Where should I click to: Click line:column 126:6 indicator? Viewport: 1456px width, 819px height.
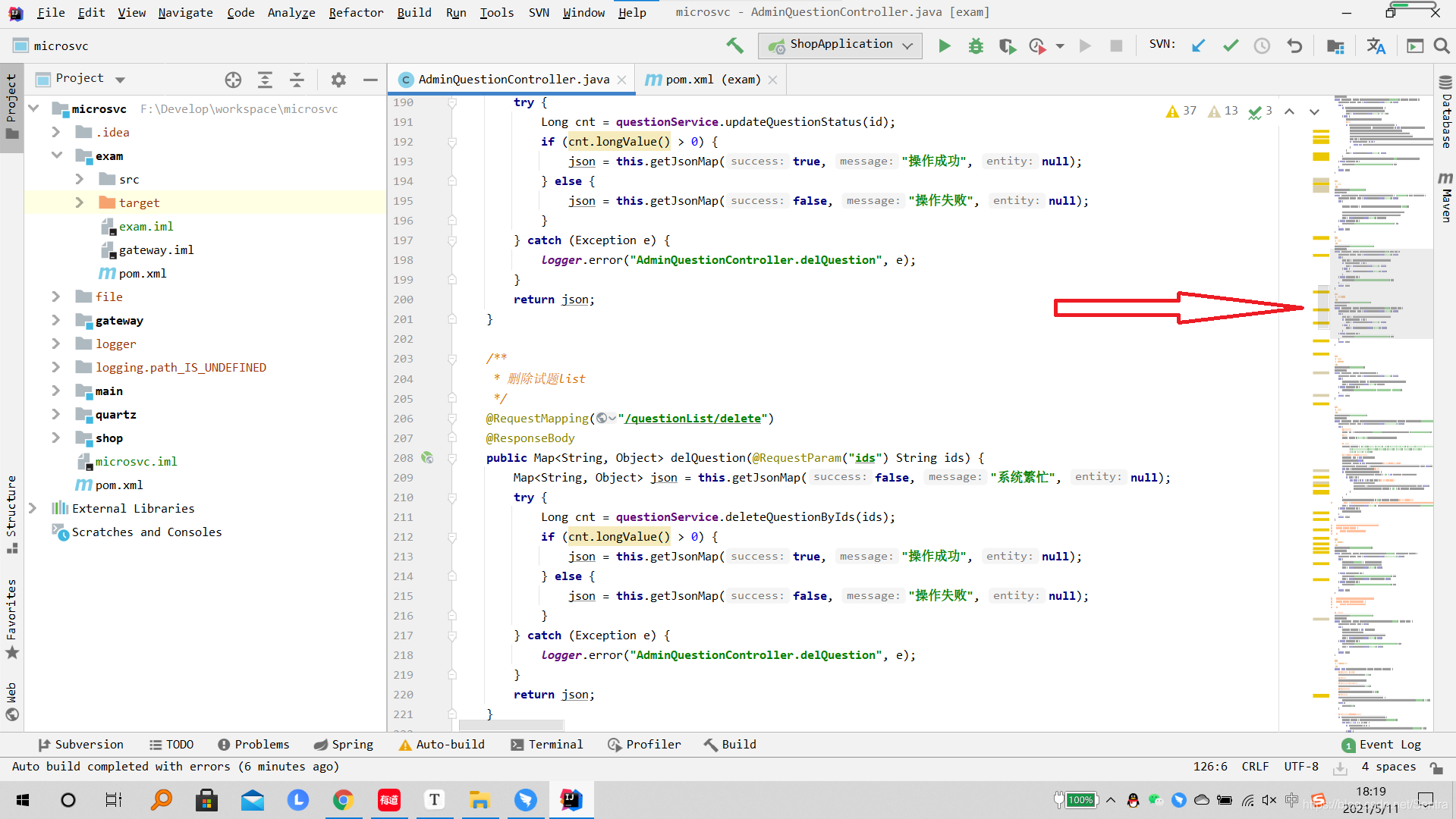1210,767
